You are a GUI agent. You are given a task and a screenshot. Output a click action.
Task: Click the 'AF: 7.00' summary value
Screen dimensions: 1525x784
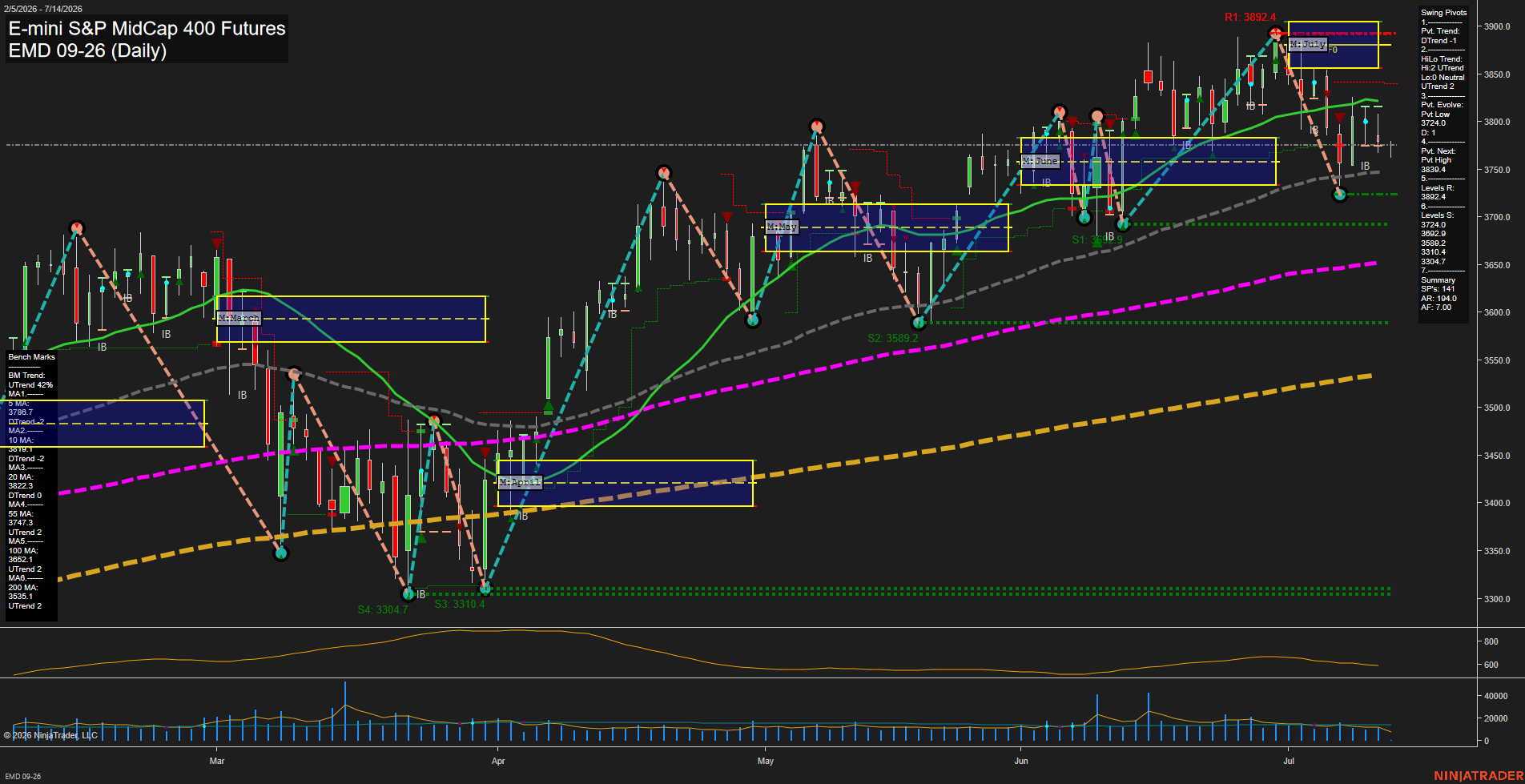click(1437, 308)
